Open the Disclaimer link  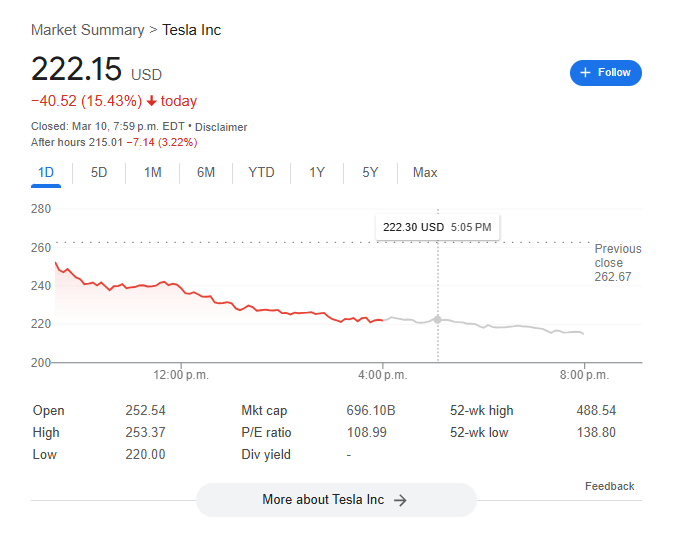pos(221,127)
